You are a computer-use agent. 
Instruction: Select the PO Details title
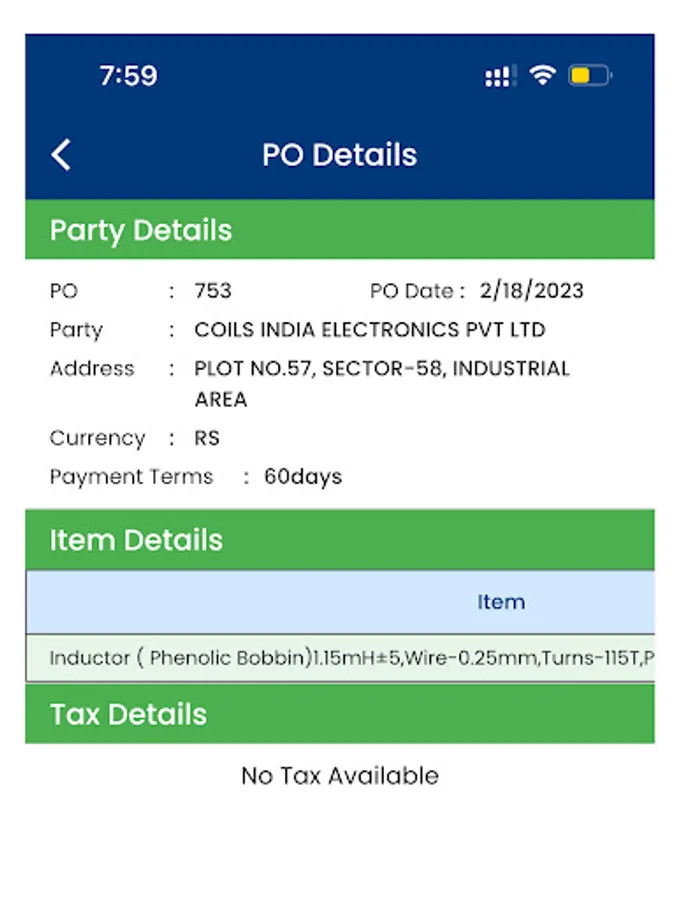(339, 155)
